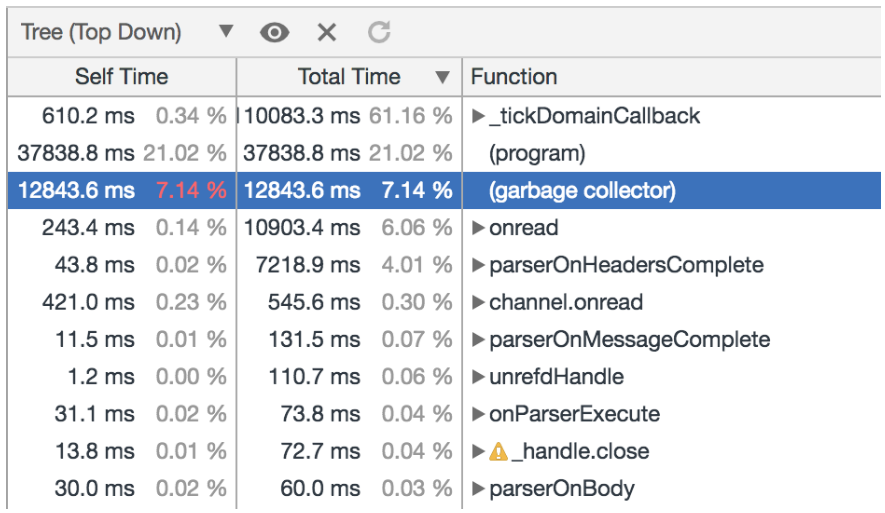This screenshot has width=885, height=513.
Task: Expand the parserOnMessageComplete node
Action: click(x=478, y=340)
